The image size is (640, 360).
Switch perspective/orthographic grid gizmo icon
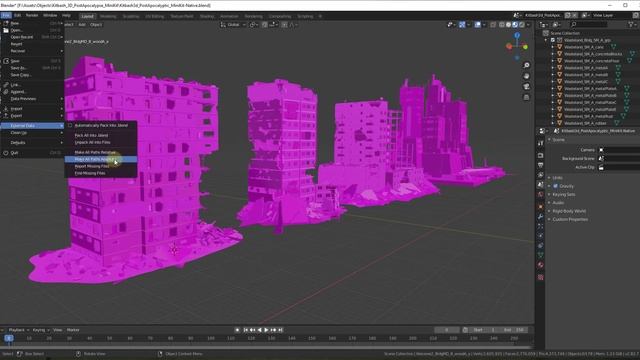(x=527, y=97)
